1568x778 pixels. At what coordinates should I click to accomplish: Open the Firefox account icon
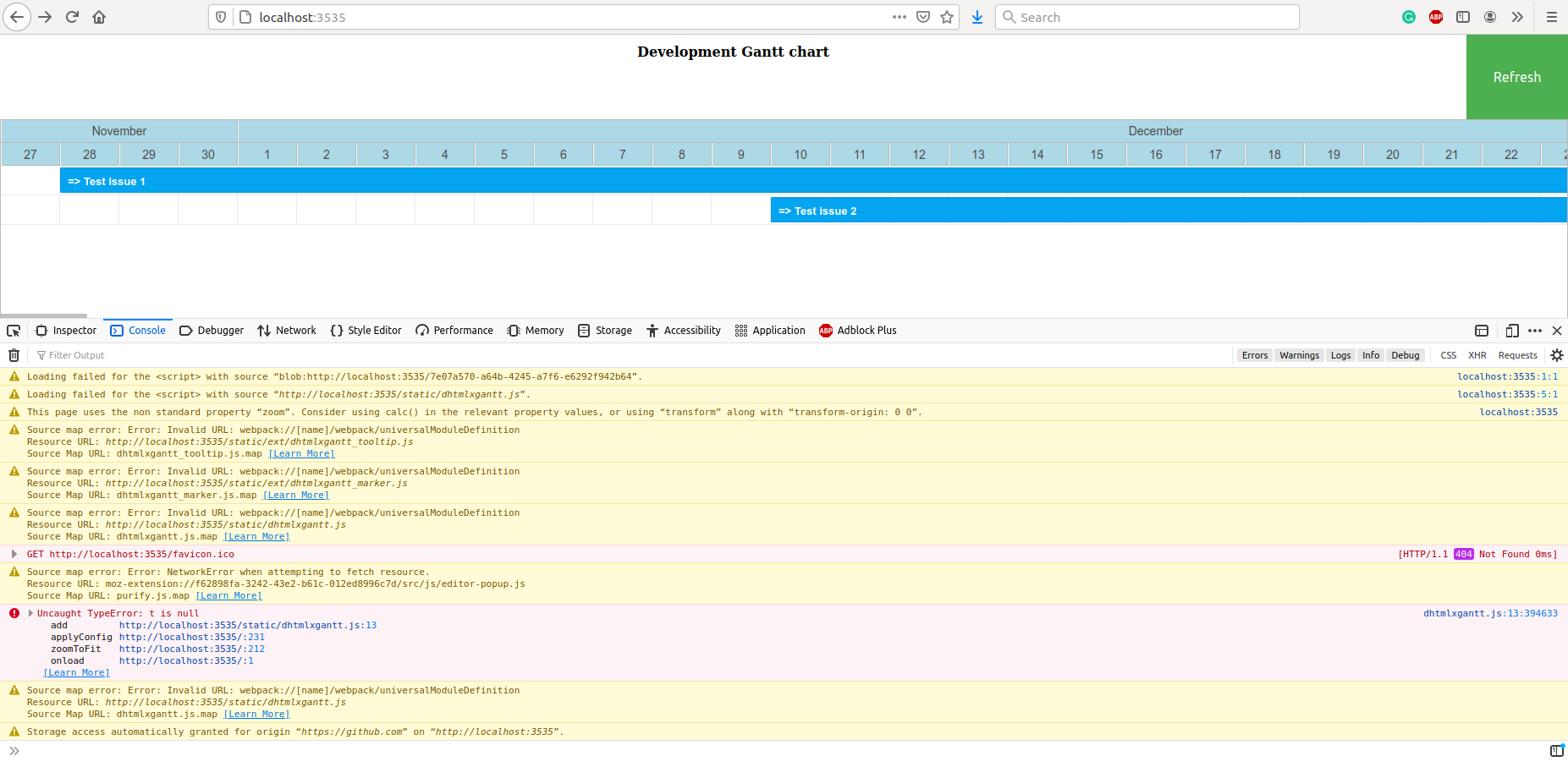(1490, 17)
